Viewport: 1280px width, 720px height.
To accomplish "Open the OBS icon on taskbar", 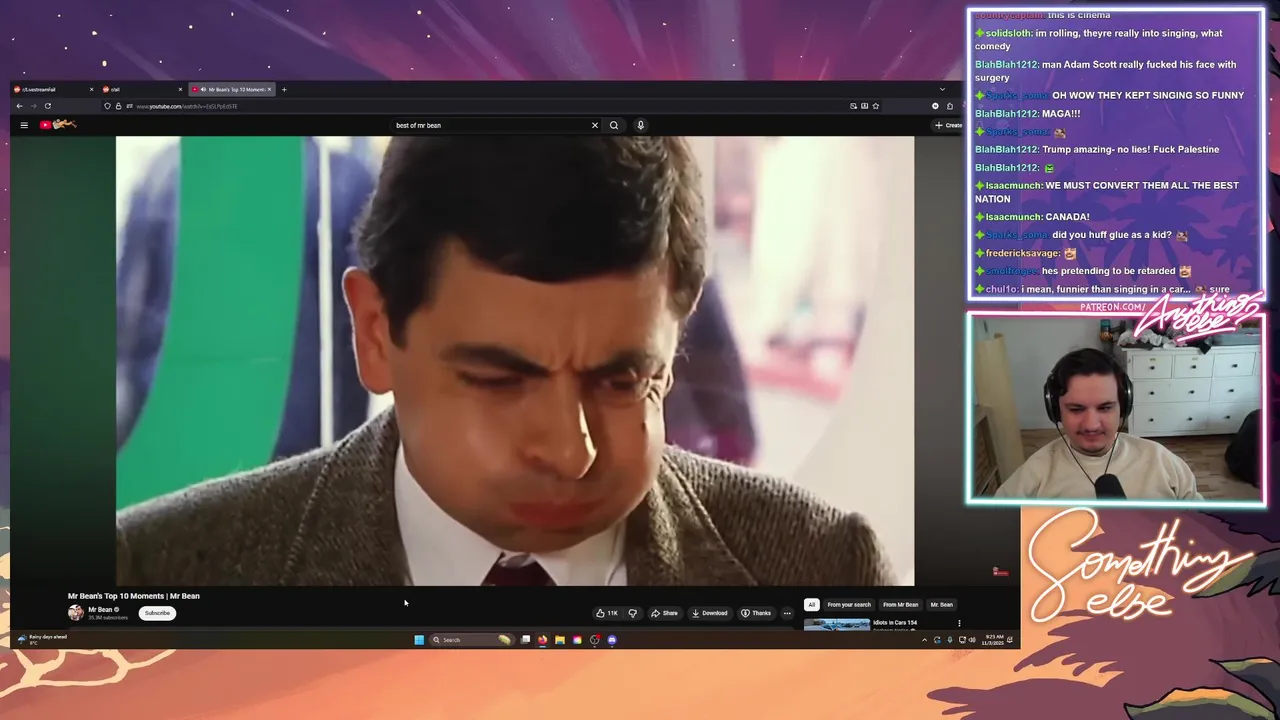I will click(x=595, y=640).
